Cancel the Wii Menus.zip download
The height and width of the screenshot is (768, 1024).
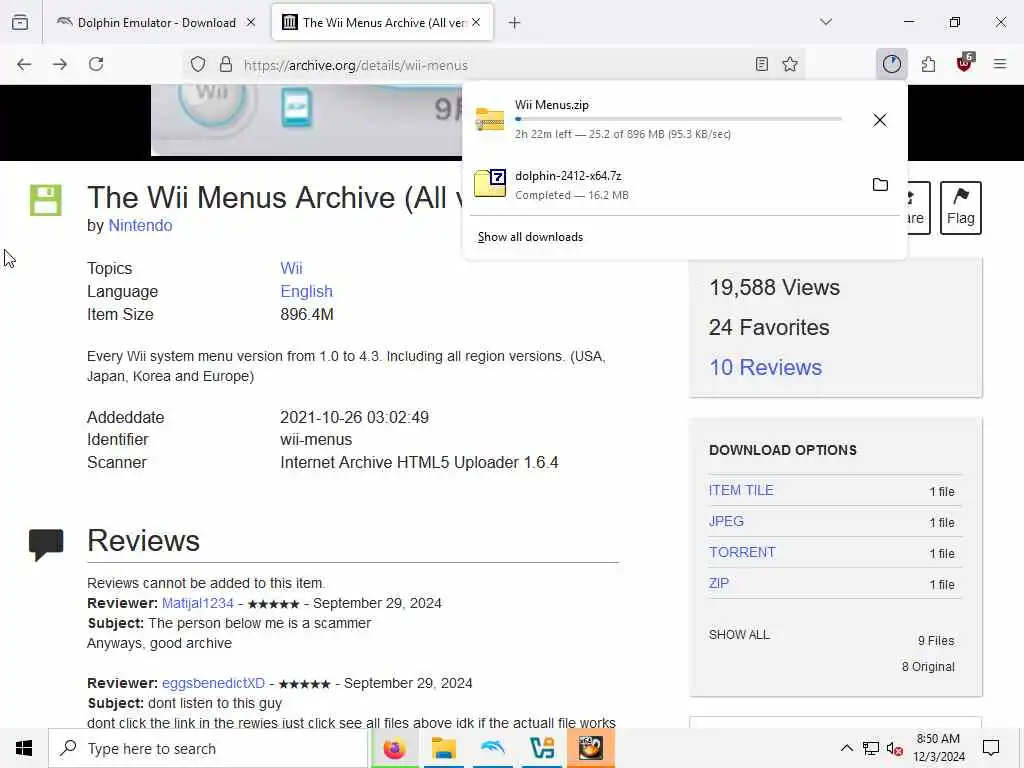(880, 120)
